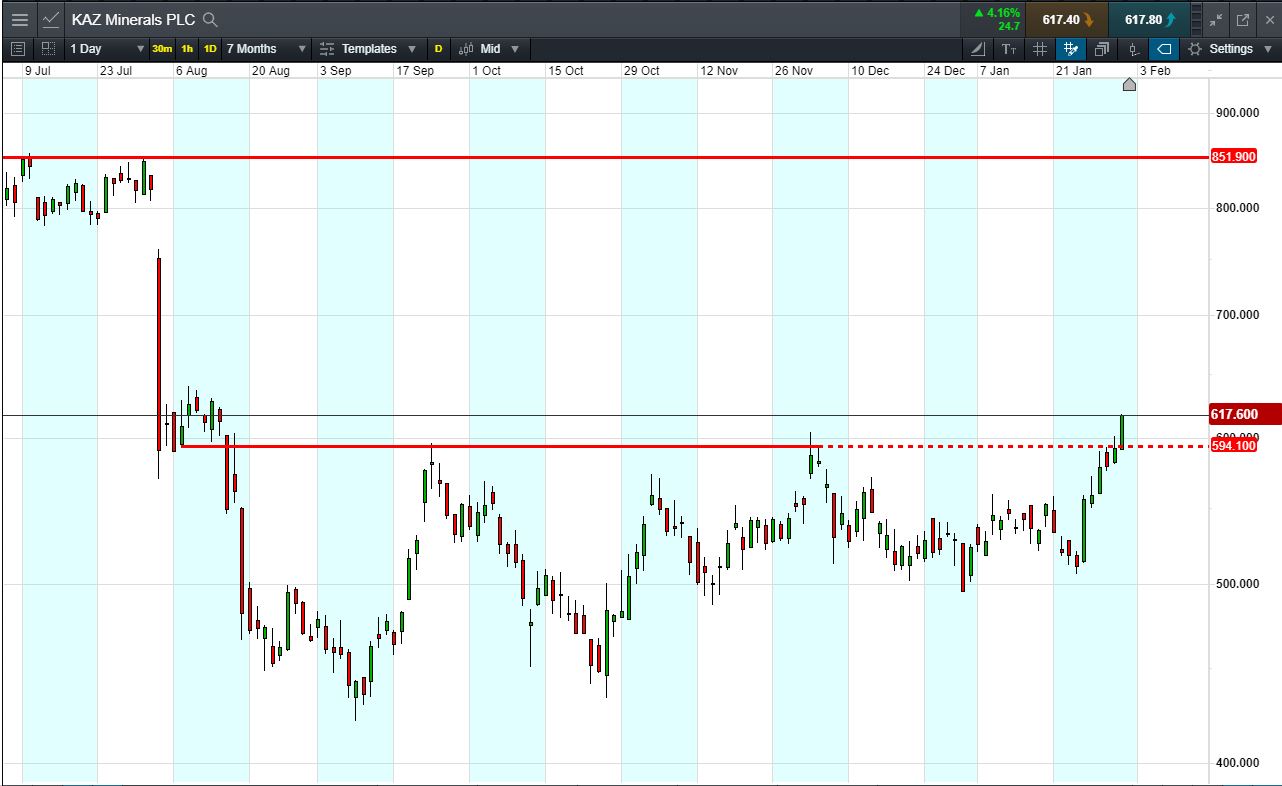
Task: Toggle the grid snap picker icon
Action: (x=1071, y=48)
